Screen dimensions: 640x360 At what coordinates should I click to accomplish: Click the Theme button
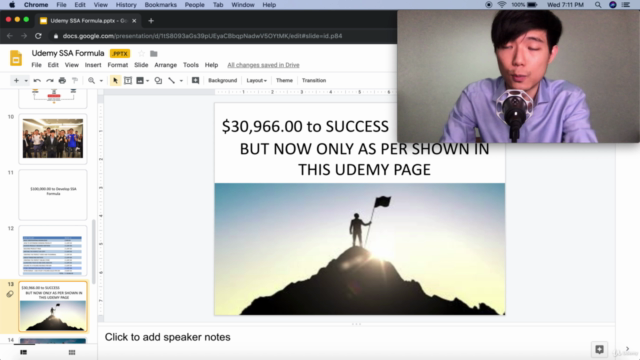[284, 80]
